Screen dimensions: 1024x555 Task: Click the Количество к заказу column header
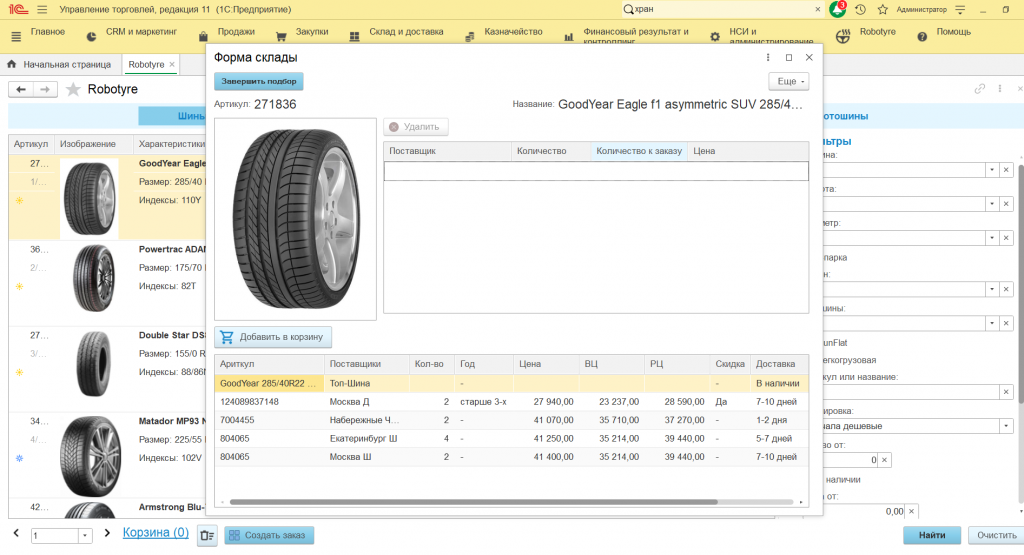[639, 151]
